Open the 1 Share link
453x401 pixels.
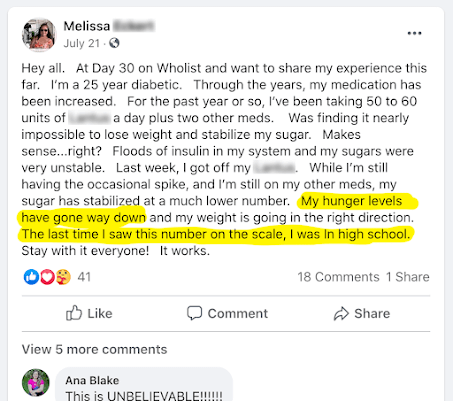click(x=408, y=277)
